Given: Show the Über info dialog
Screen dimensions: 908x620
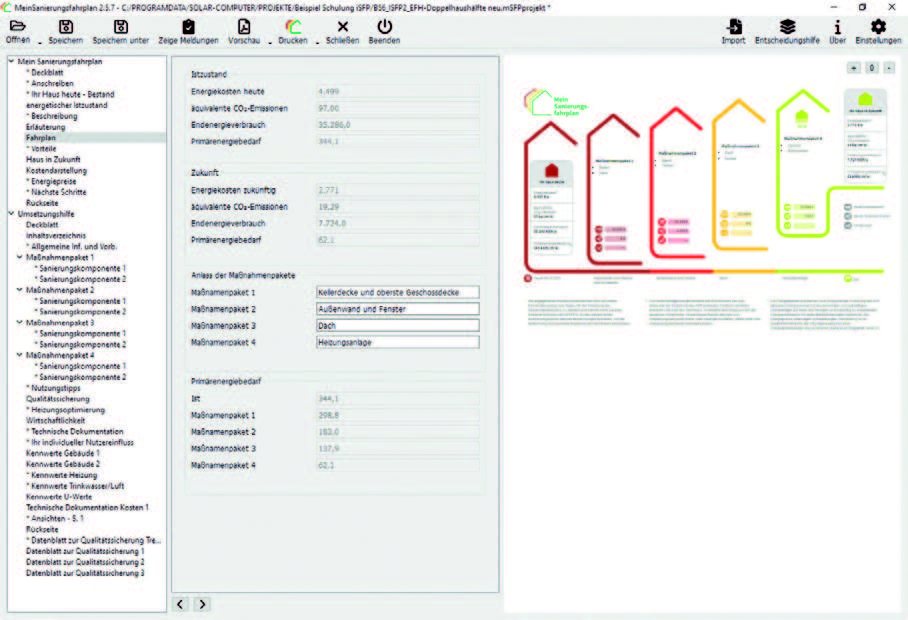Looking at the screenshot, I should pos(837,27).
